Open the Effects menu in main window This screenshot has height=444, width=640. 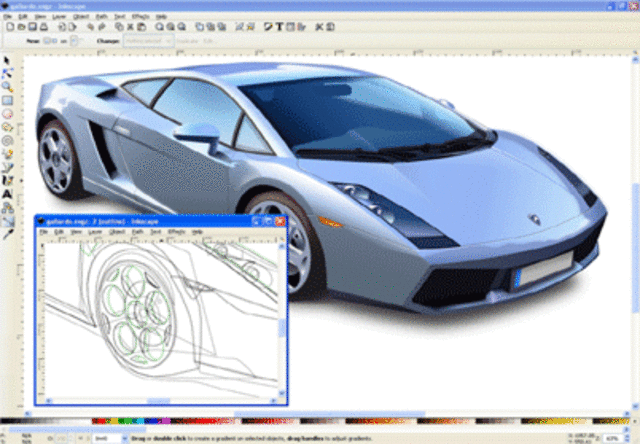tap(140, 16)
